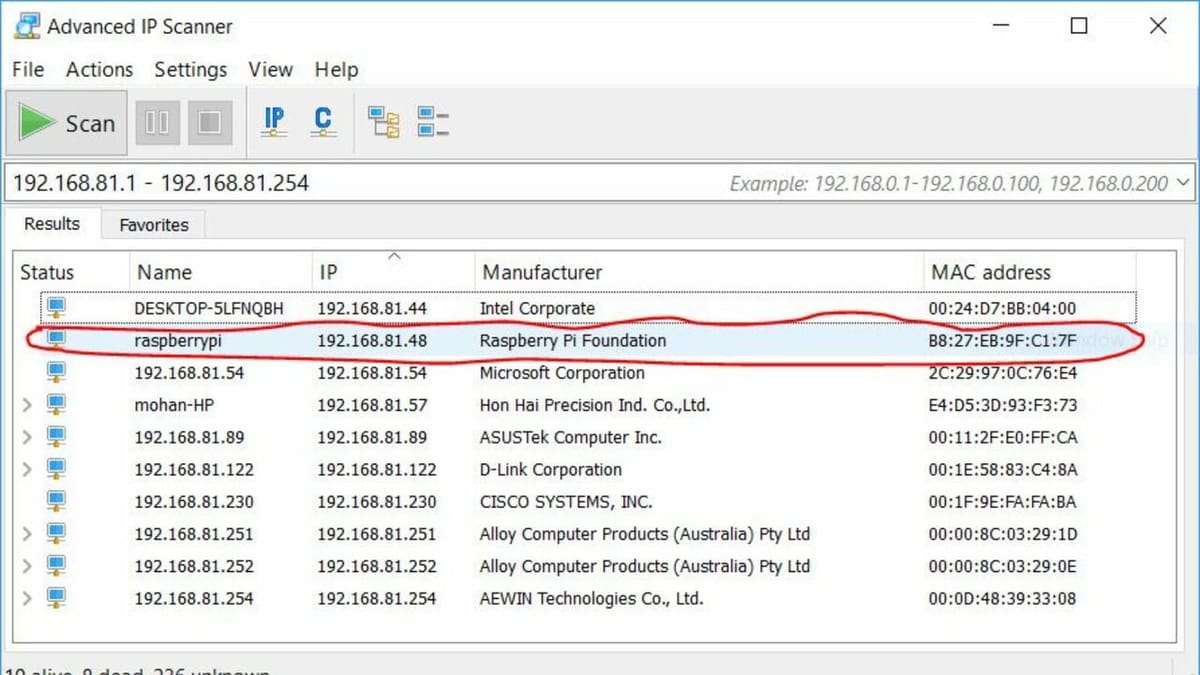Viewport: 1200px width, 675px height.
Task: Expand the 192.168.81.254 row
Action: tap(27, 598)
